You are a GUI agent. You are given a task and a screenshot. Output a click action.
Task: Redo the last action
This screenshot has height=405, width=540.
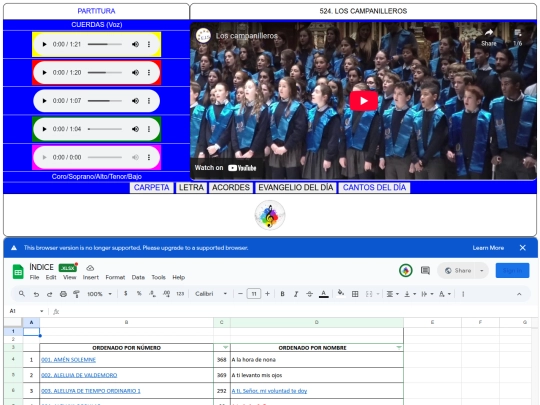[x=50, y=294]
